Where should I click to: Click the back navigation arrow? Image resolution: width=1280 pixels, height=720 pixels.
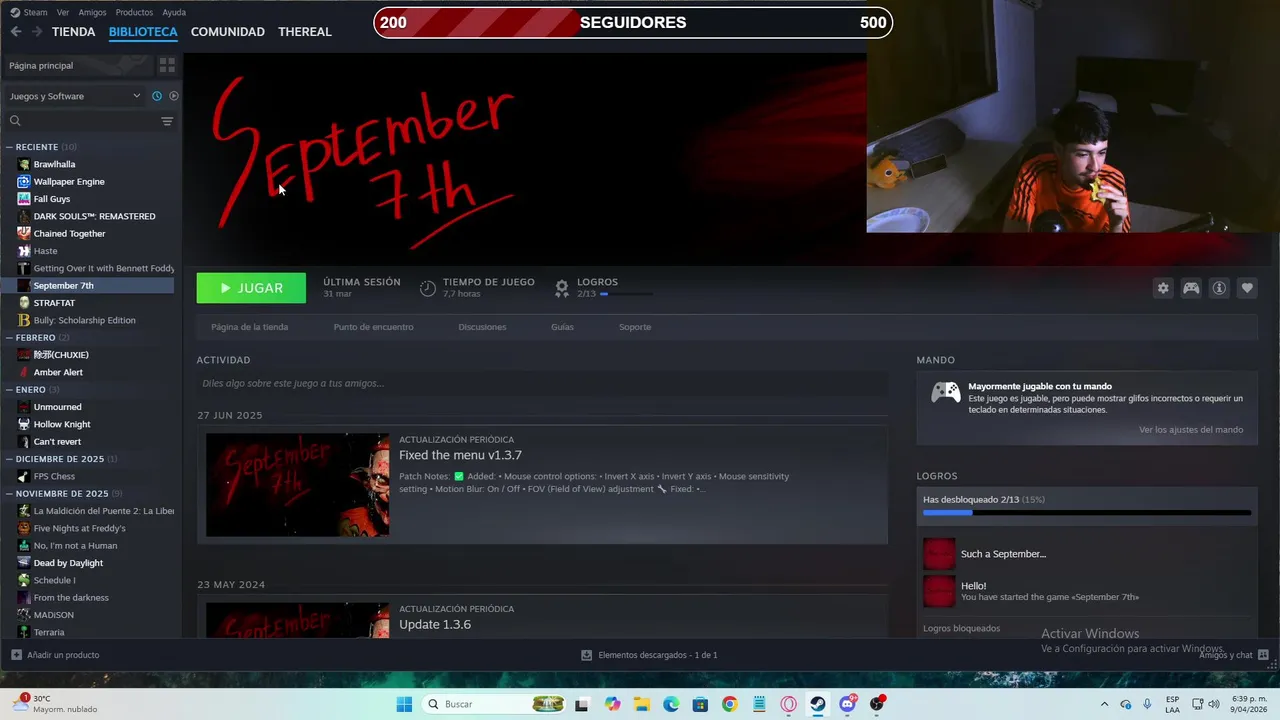(15, 32)
